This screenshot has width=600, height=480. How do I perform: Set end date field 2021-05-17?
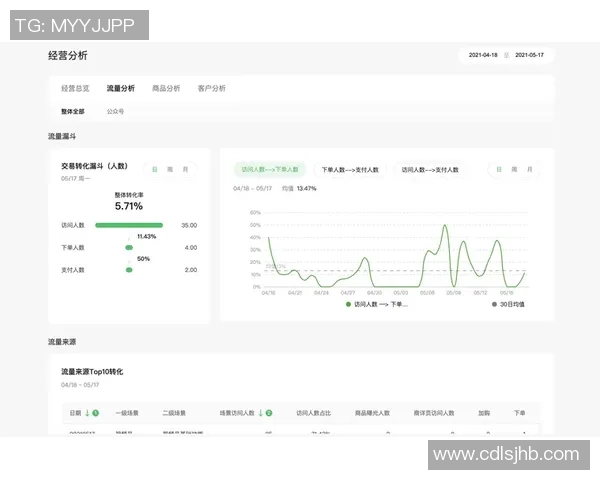(x=529, y=55)
